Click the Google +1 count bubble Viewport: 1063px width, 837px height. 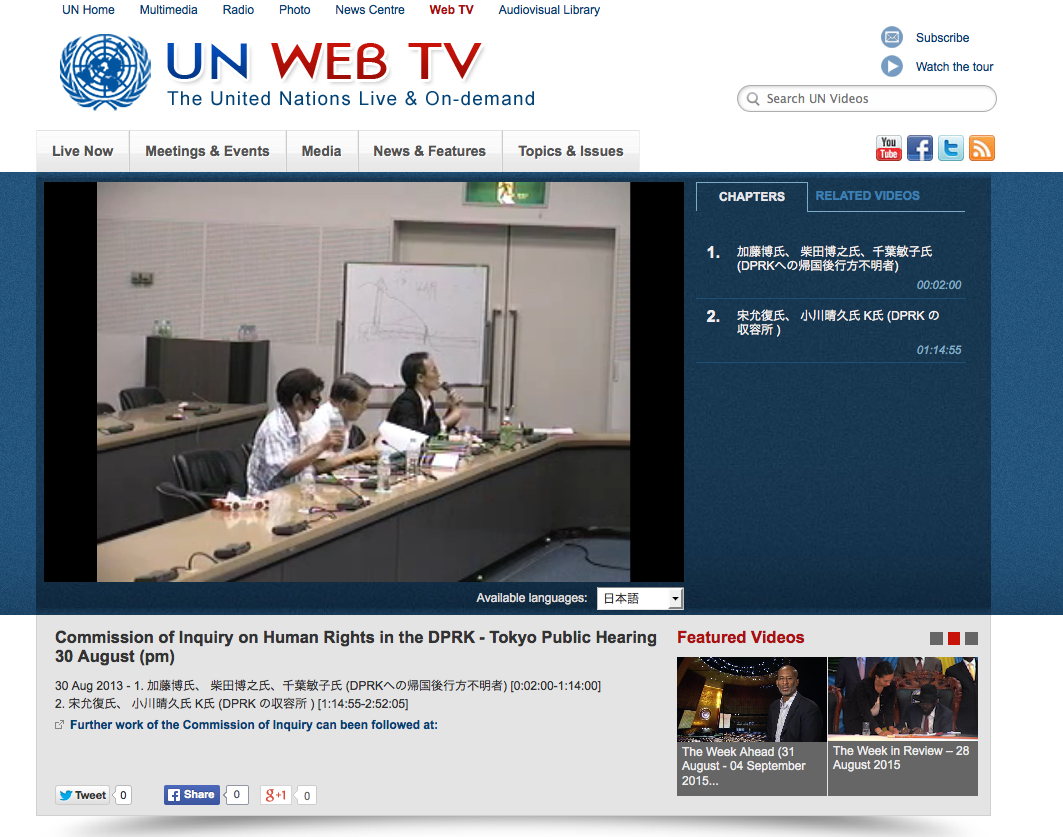306,796
